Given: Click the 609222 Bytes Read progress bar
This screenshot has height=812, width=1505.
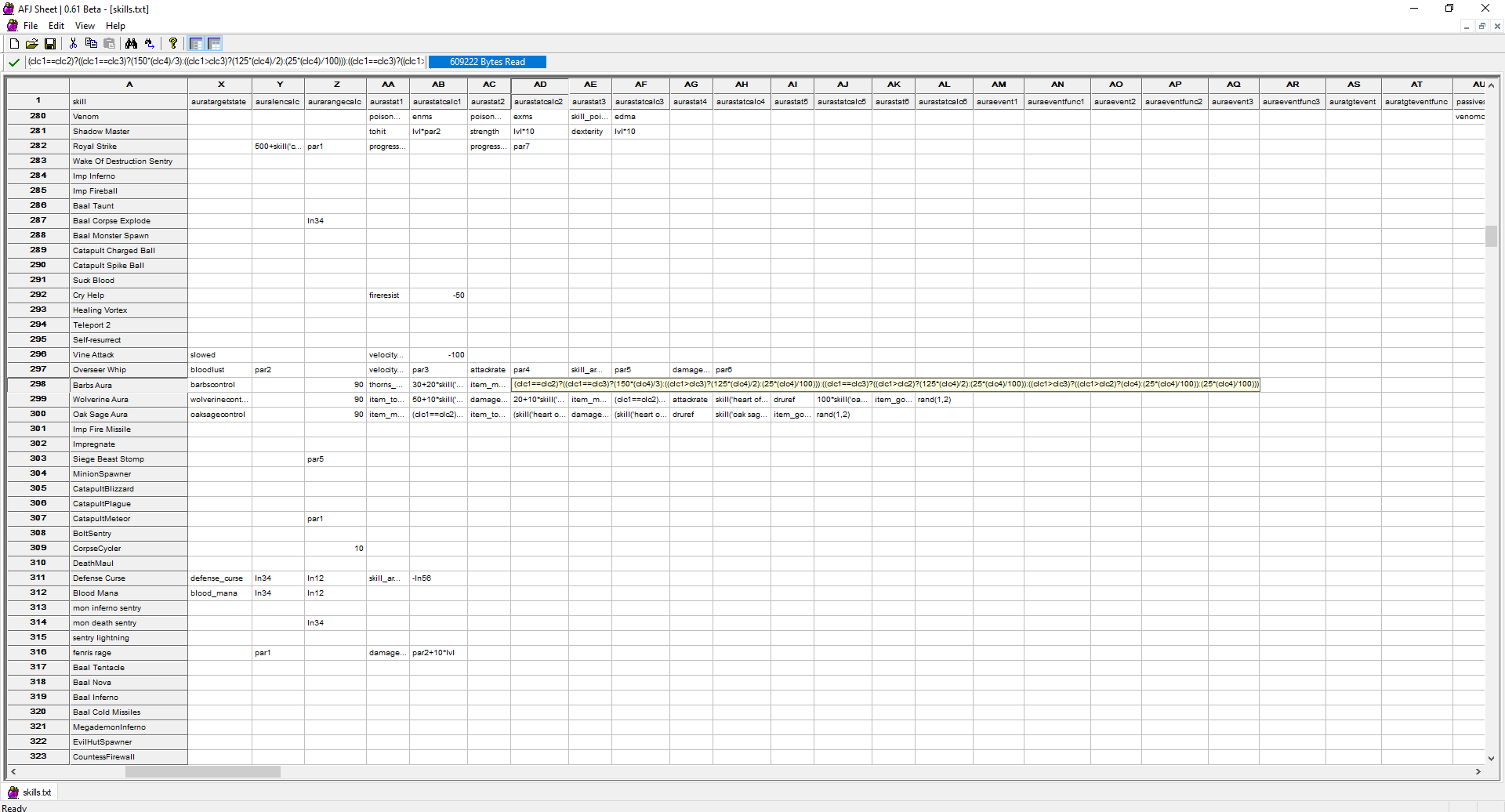Looking at the screenshot, I should coord(488,62).
